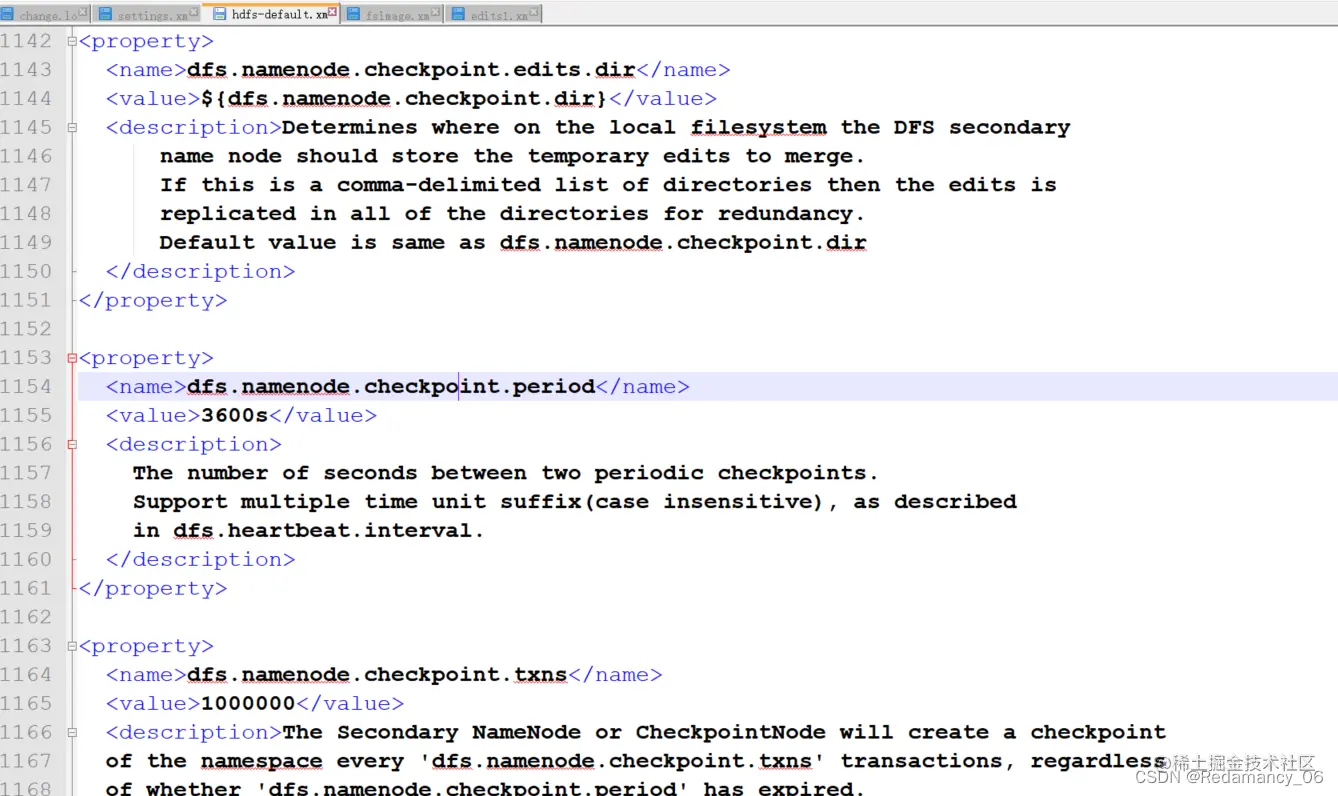Collapse the description fold at line 1145
The height and width of the screenshot is (796, 1338).
point(72,127)
